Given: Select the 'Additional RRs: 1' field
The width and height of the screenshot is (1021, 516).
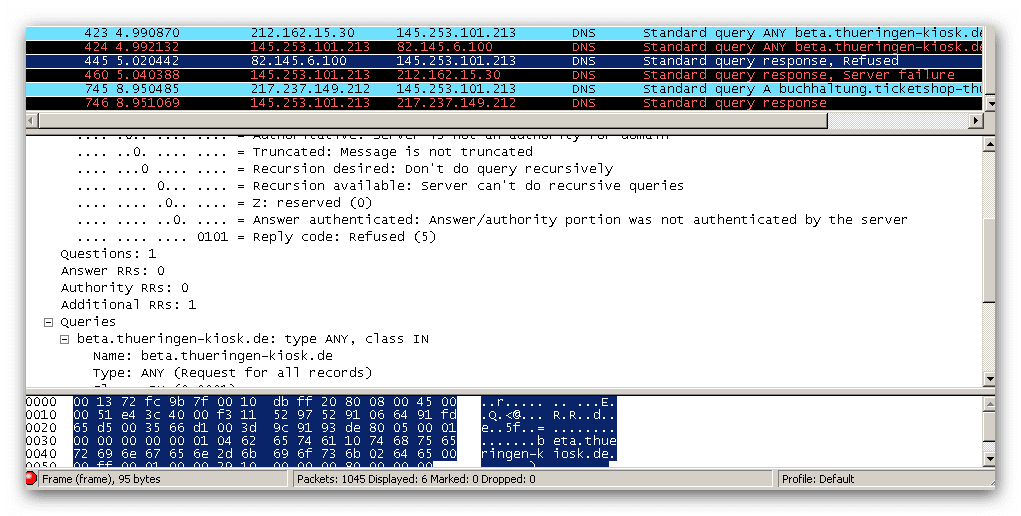Looking at the screenshot, I should [128, 304].
